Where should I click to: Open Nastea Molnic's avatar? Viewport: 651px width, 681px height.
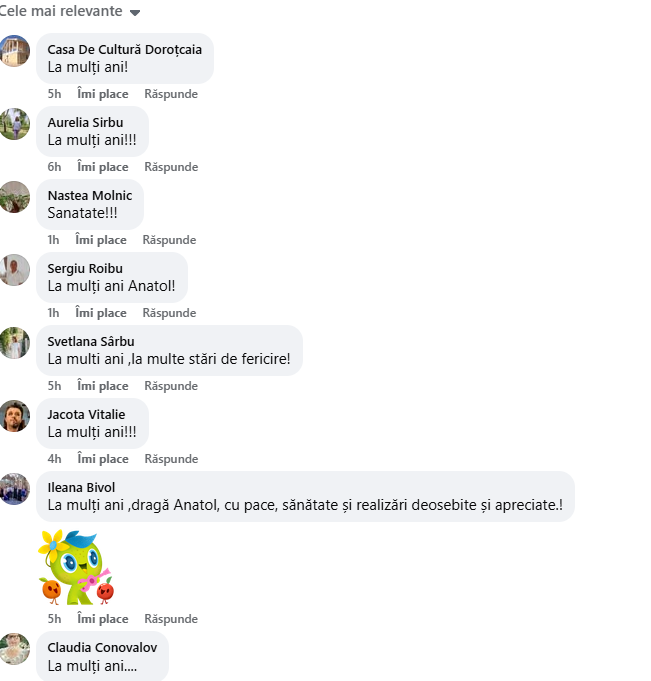pos(14,197)
